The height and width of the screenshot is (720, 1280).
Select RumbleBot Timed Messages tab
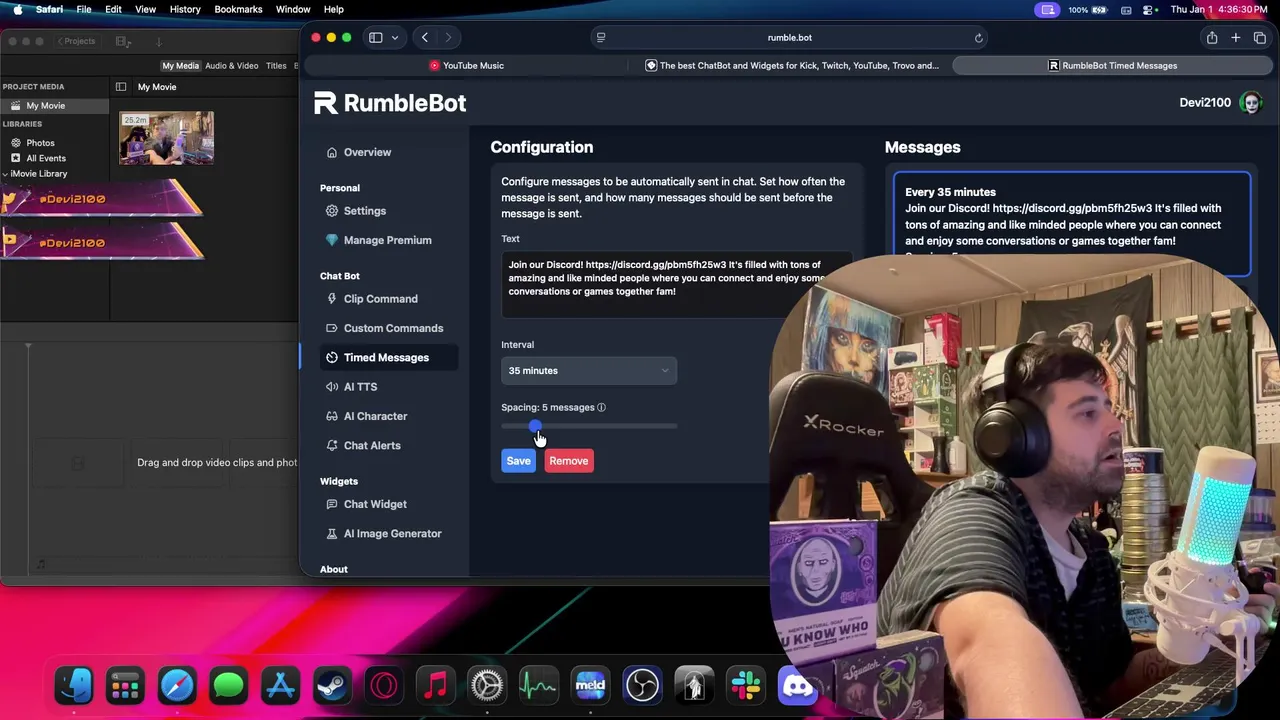tap(1112, 66)
